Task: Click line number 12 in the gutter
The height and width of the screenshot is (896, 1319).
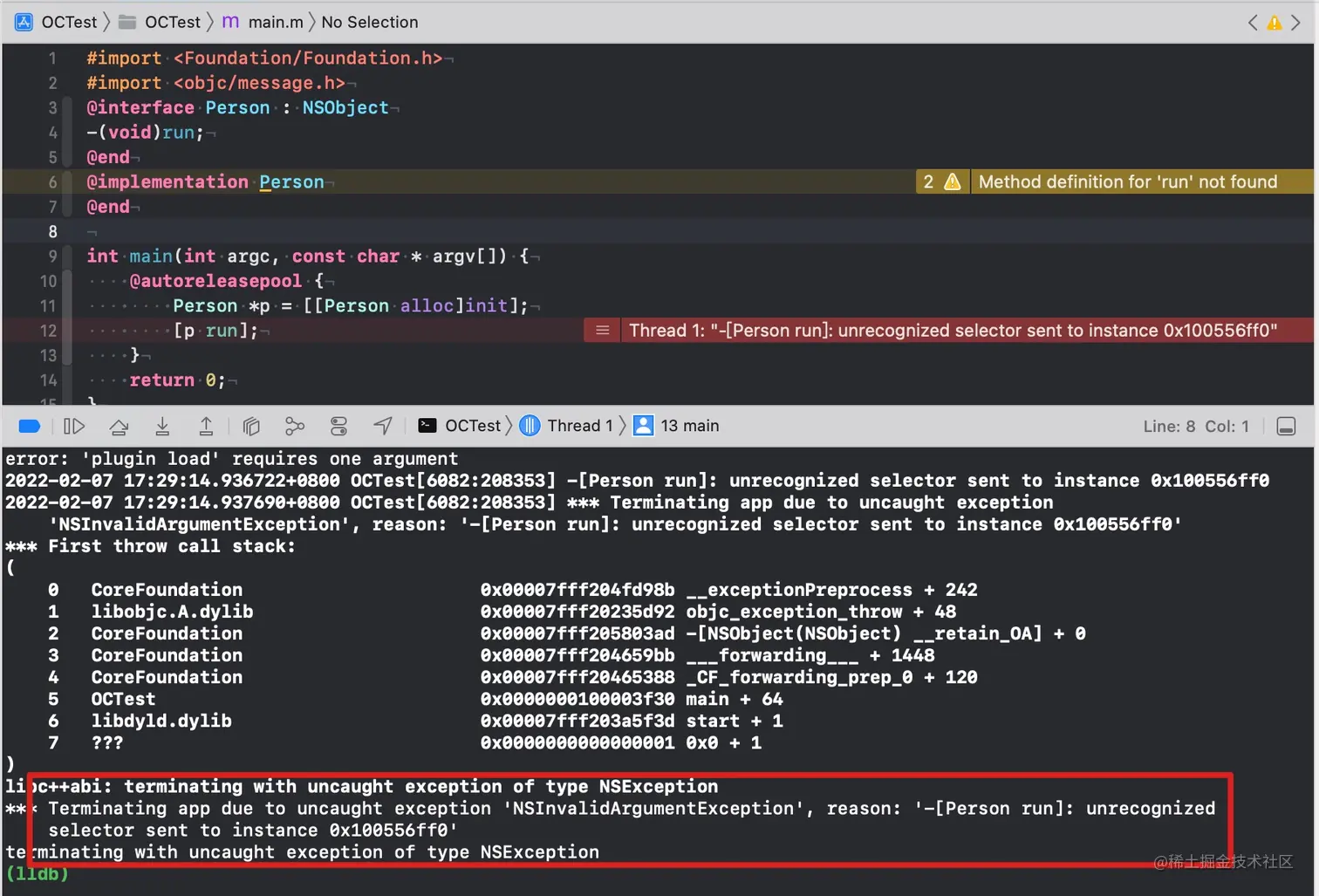Action: point(49,331)
